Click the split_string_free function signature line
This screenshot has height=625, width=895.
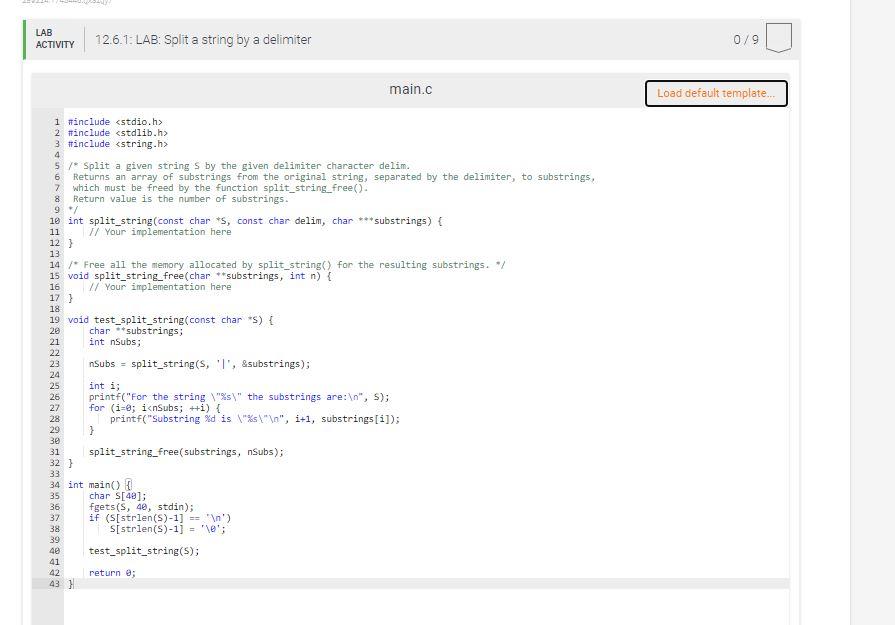(x=200, y=276)
